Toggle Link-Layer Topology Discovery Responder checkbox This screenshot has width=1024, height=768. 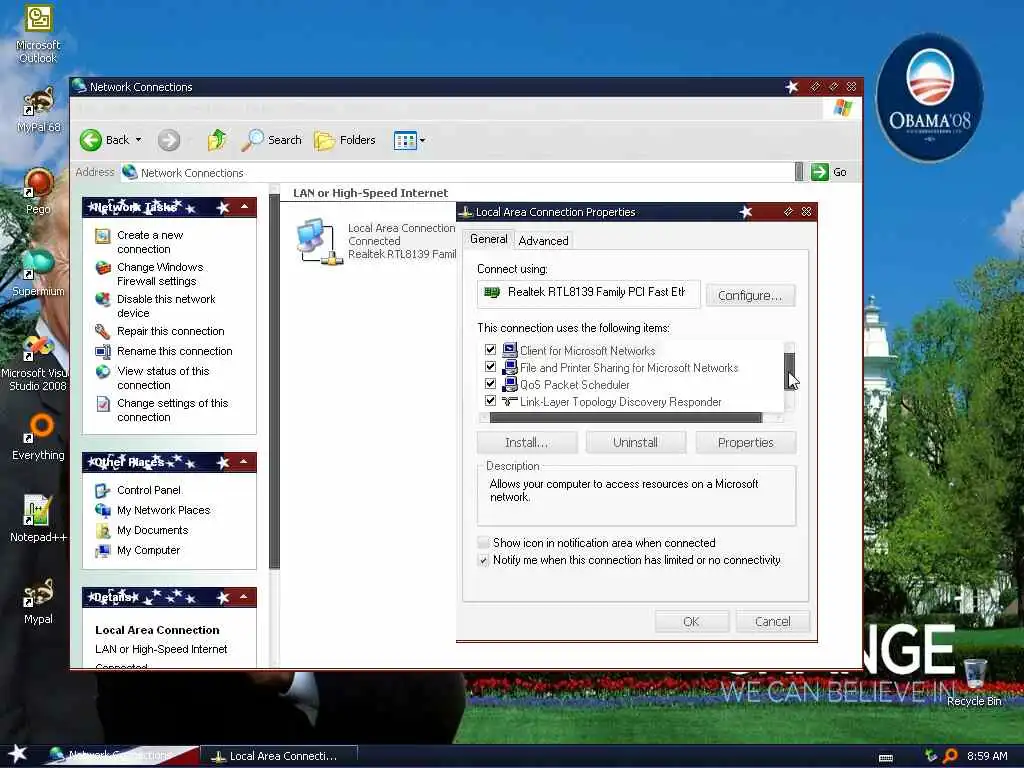pyautogui.click(x=490, y=401)
